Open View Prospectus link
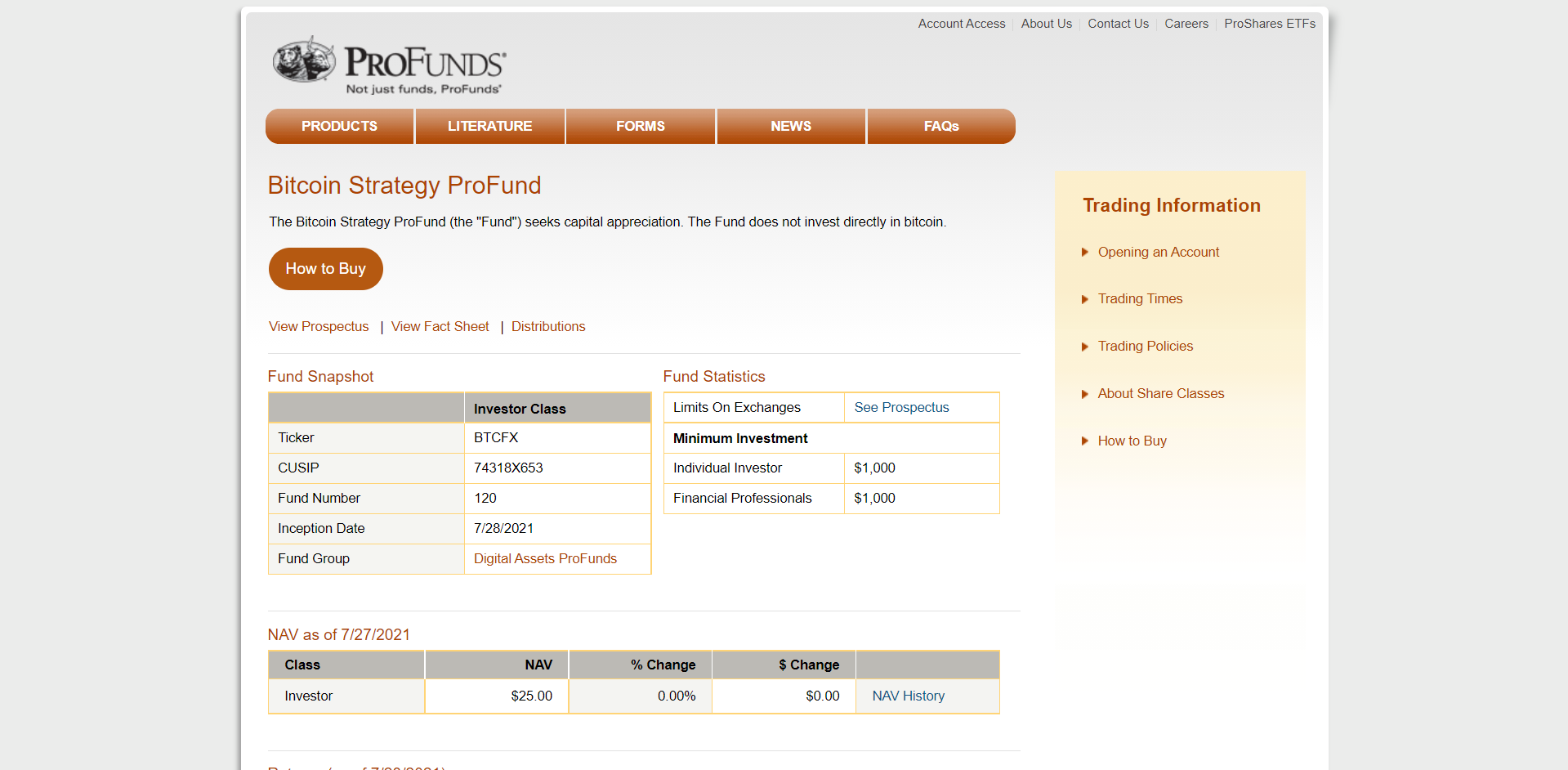 [319, 327]
